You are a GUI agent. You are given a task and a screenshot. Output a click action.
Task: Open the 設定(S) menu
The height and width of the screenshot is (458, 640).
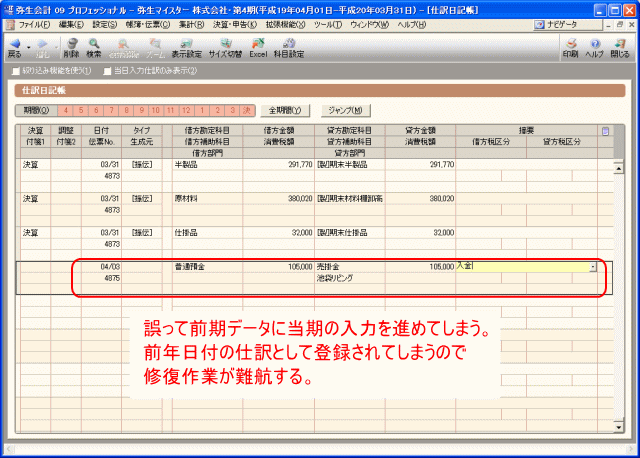(x=105, y=25)
